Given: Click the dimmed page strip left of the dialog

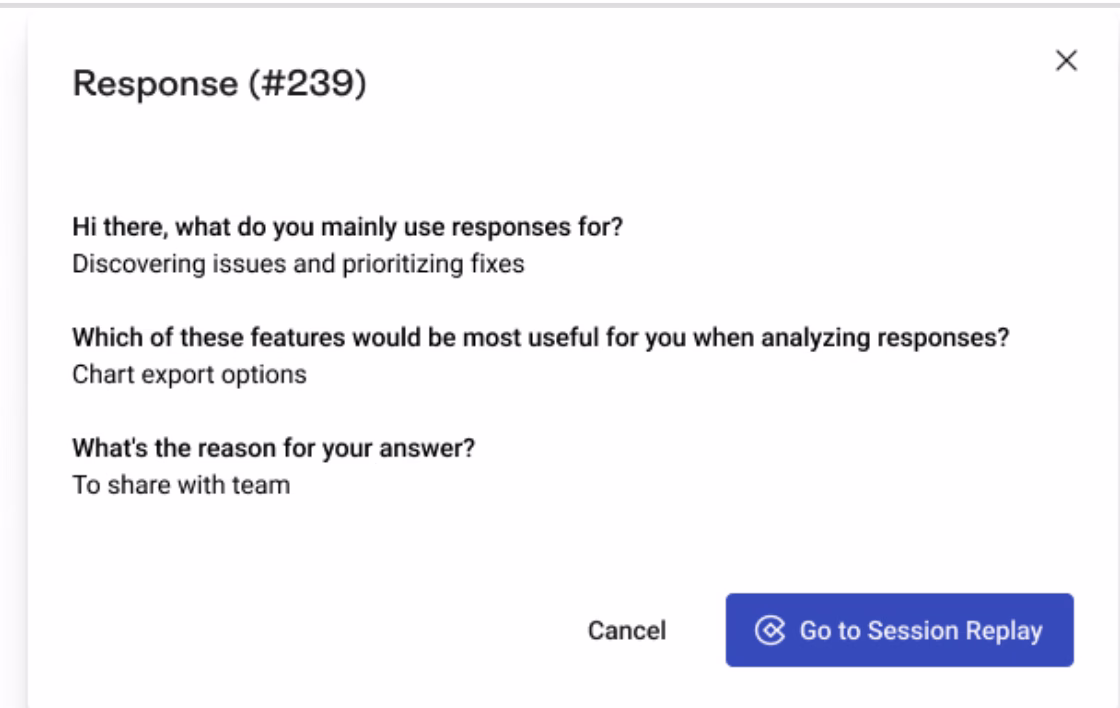Looking at the screenshot, I should [x=13, y=357].
